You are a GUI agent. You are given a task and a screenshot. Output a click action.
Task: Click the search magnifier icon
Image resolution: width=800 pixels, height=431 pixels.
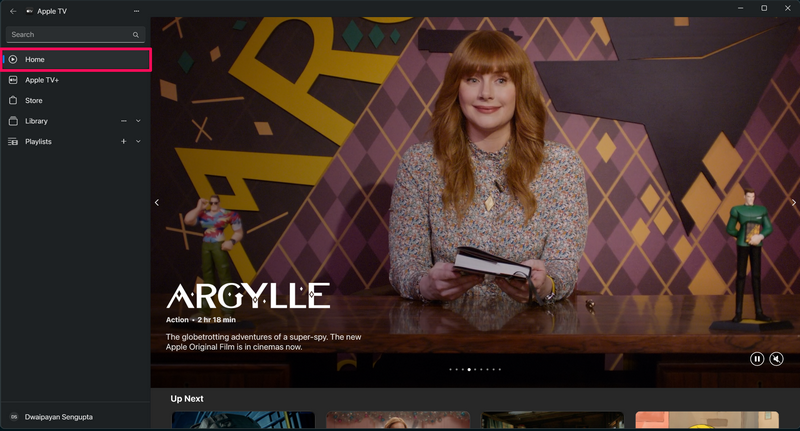coord(136,35)
